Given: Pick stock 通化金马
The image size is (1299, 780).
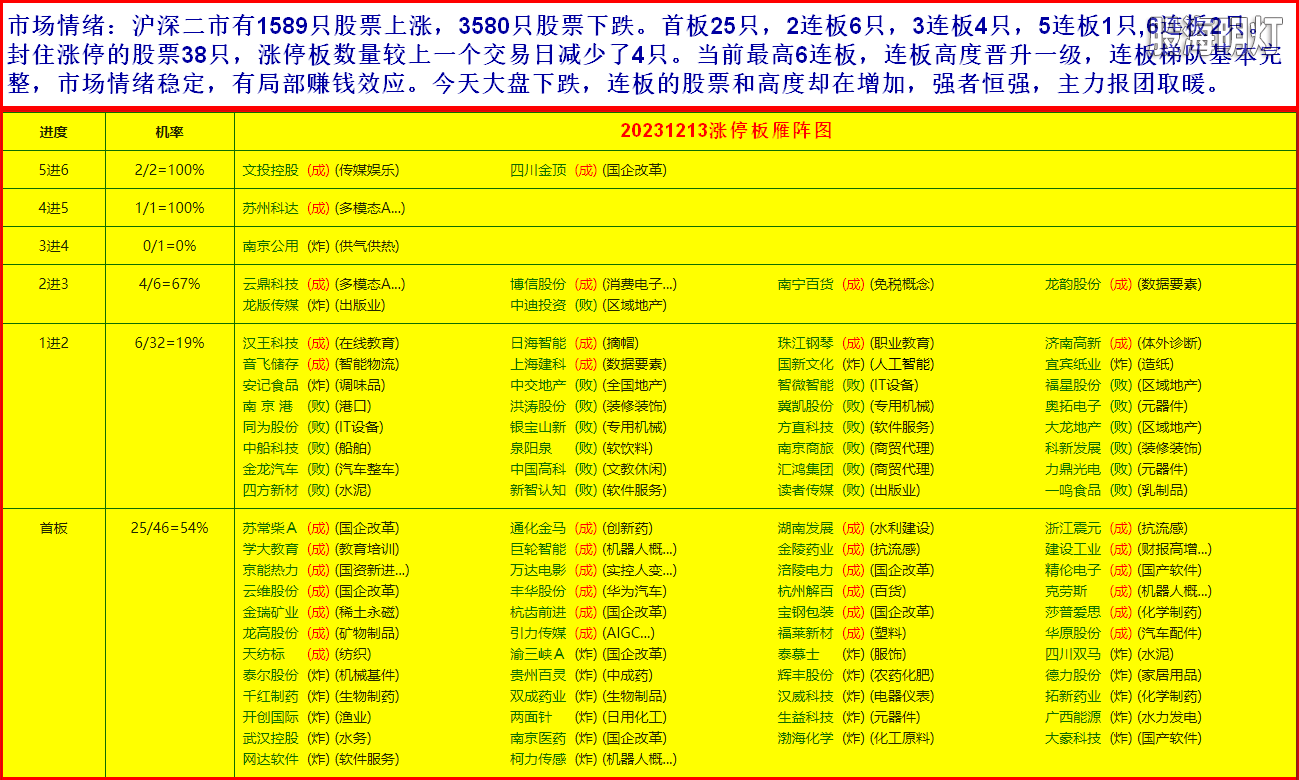Looking at the screenshot, I should tap(538, 528).
